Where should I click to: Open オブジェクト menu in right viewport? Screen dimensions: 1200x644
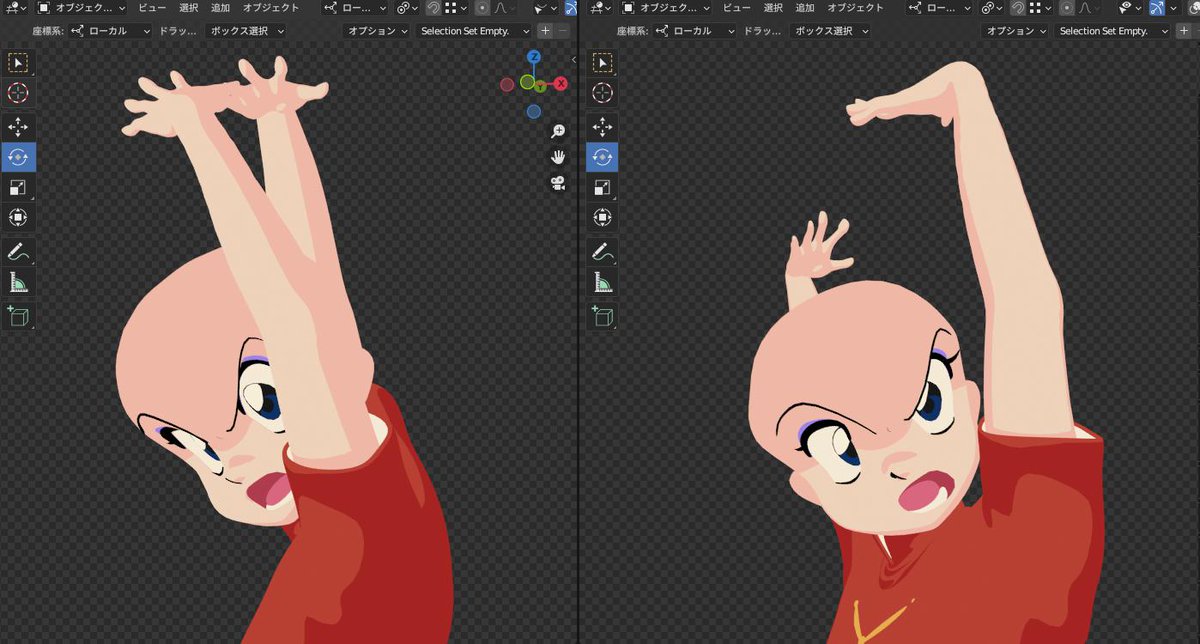(855, 8)
